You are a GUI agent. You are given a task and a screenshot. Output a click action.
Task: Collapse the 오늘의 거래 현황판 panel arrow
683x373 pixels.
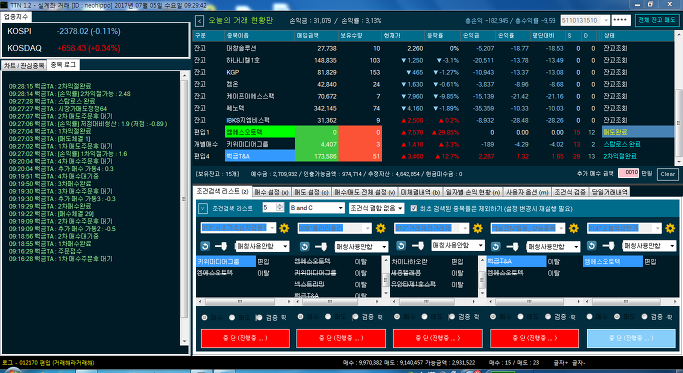[x=199, y=21]
